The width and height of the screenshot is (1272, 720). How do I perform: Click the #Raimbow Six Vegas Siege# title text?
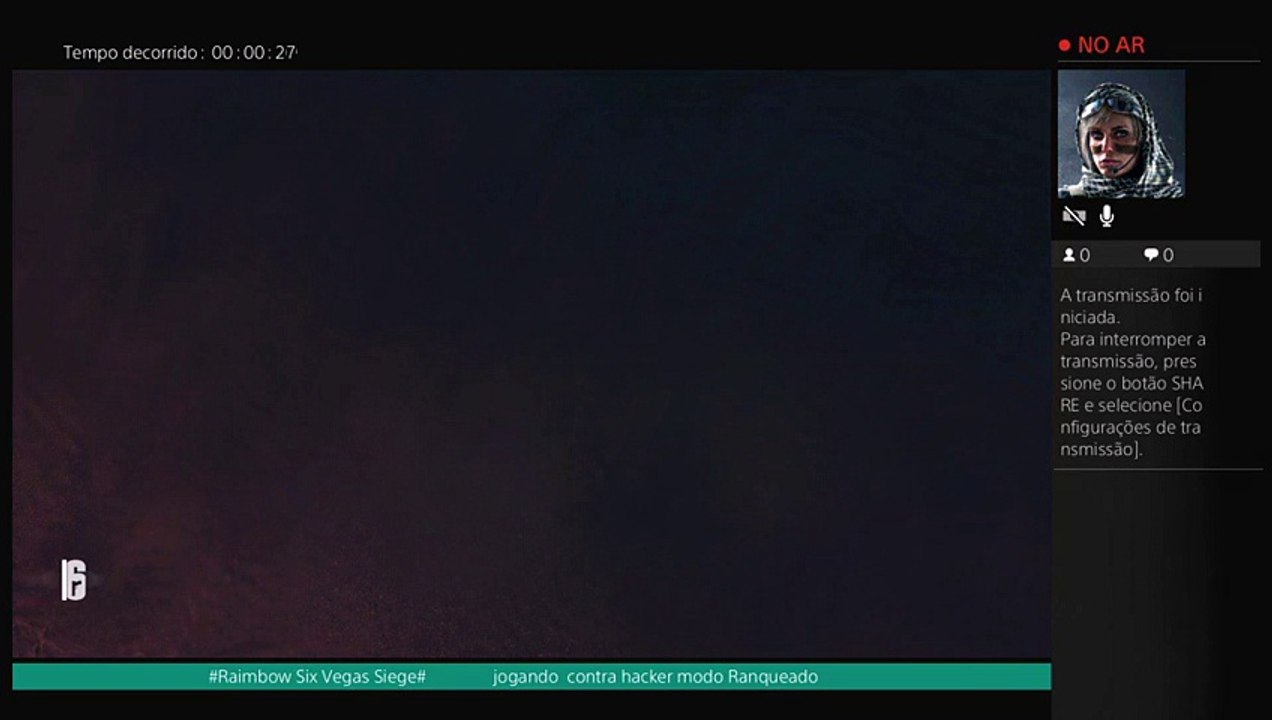[x=317, y=677]
